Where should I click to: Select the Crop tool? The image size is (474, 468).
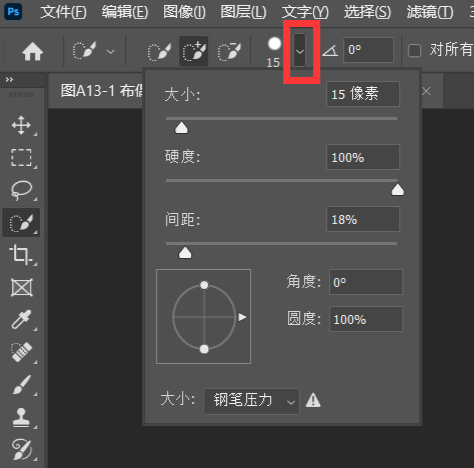(21, 255)
